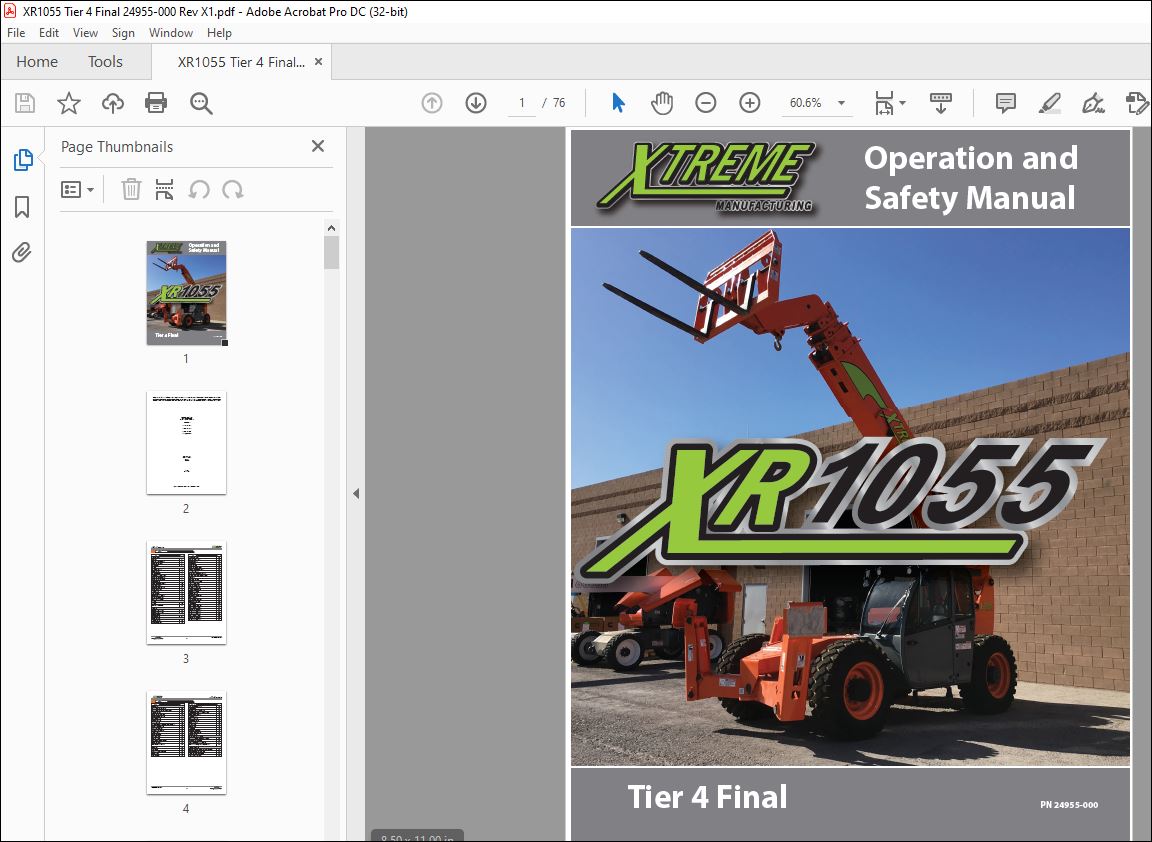Select the Highlight text tool

1050,103
